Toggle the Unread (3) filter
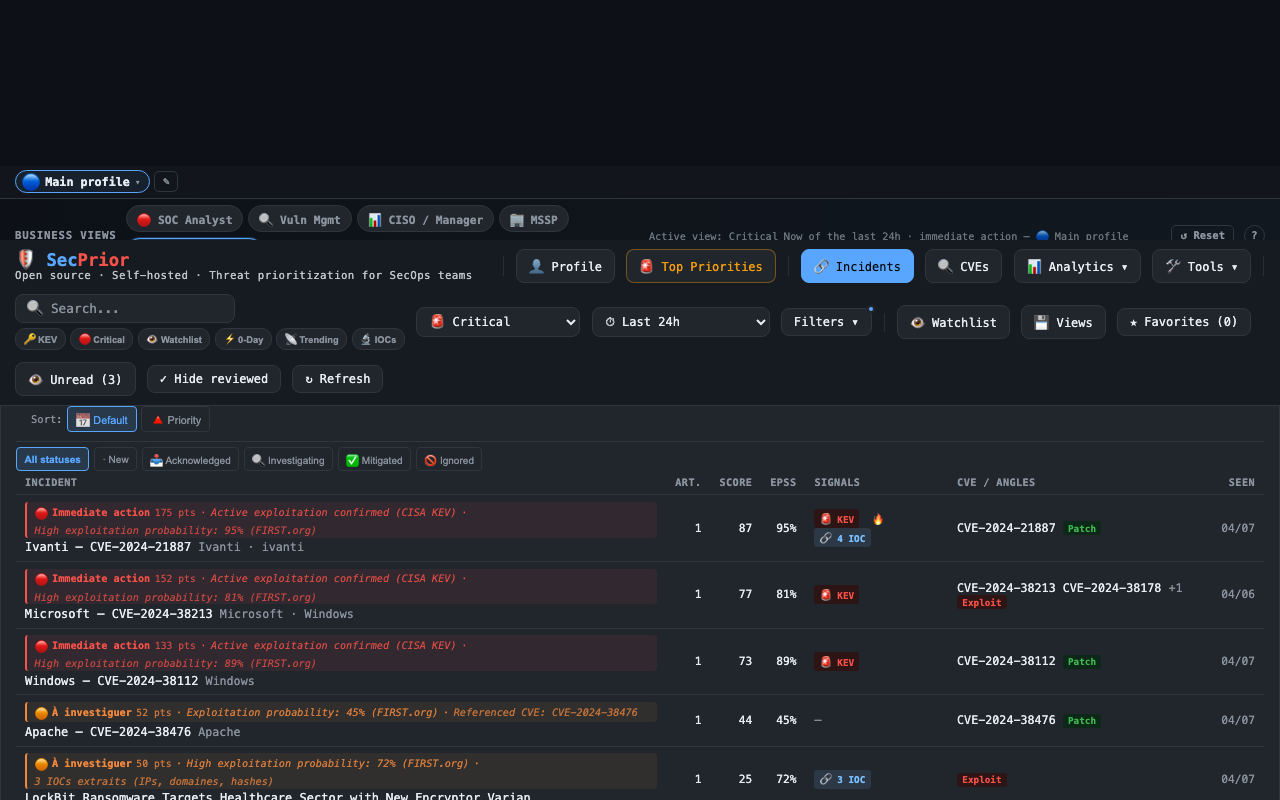Screen dimensions: 1280x800 click(75, 379)
